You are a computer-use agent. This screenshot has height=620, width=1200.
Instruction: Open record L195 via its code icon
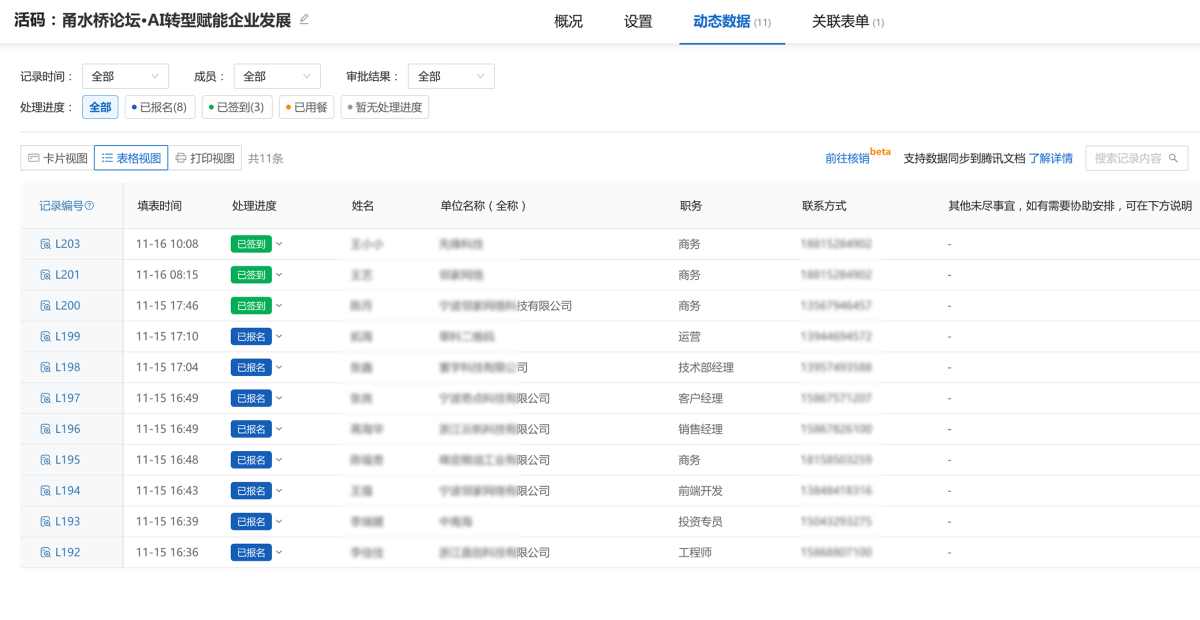coord(45,461)
